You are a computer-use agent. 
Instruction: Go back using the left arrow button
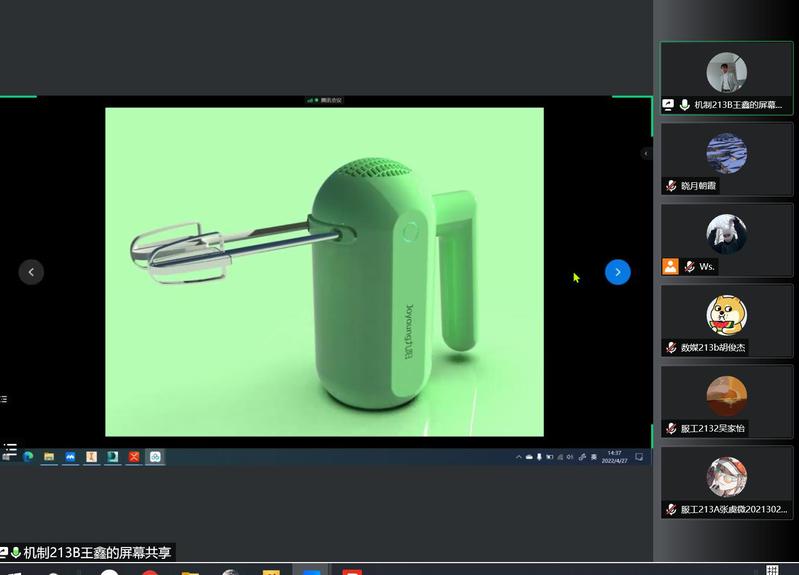[31, 272]
